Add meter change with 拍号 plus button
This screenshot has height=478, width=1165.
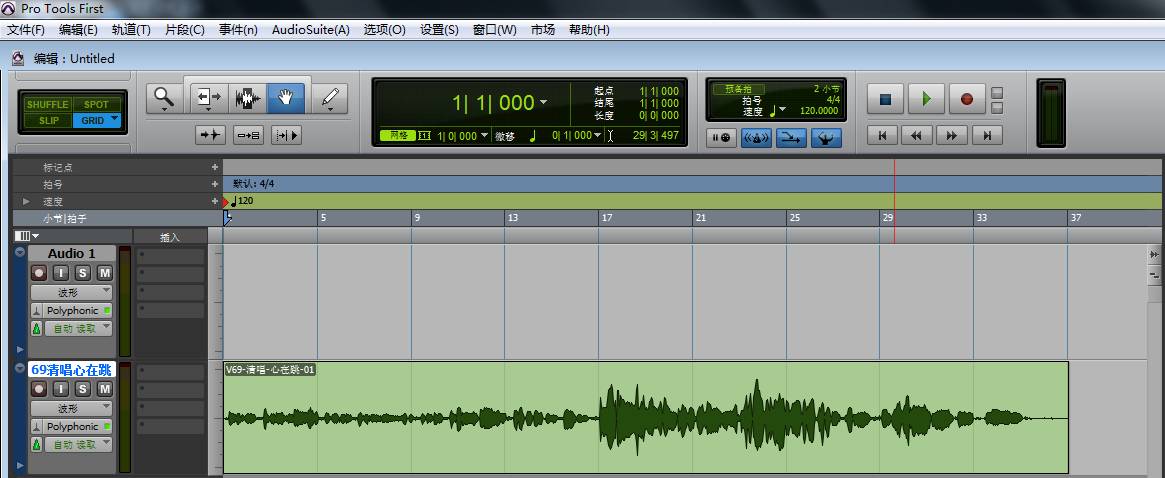[x=215, y=184]
